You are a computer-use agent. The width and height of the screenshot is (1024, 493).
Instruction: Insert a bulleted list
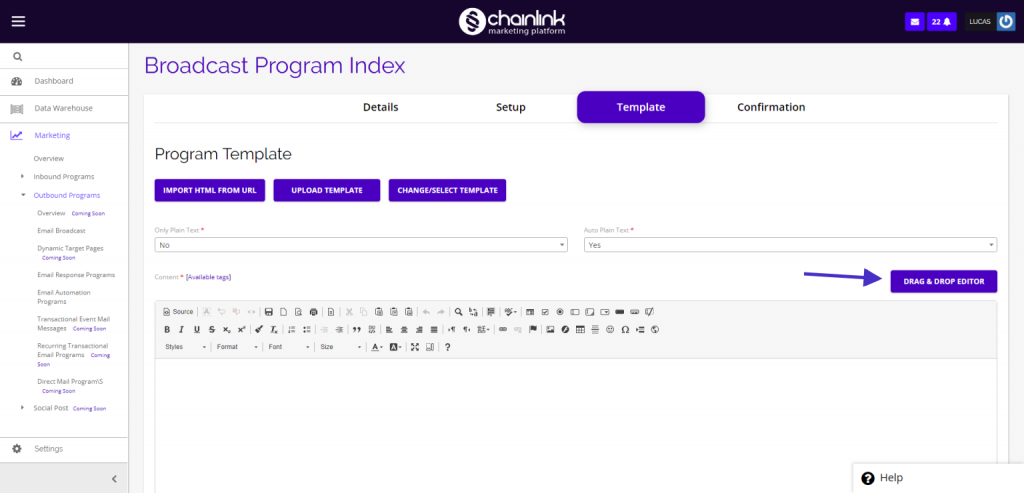307,329
